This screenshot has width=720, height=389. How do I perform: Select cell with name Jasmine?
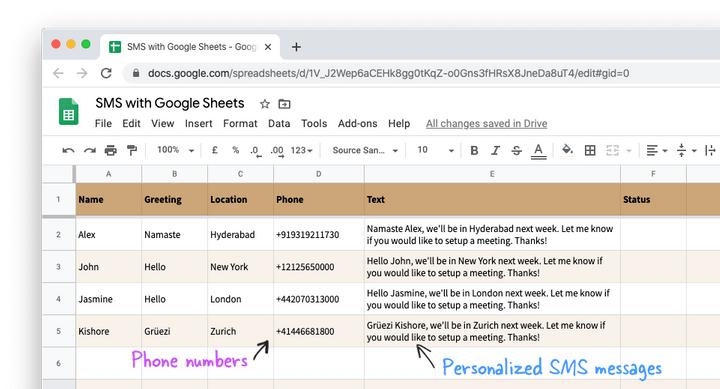[108, 299]
